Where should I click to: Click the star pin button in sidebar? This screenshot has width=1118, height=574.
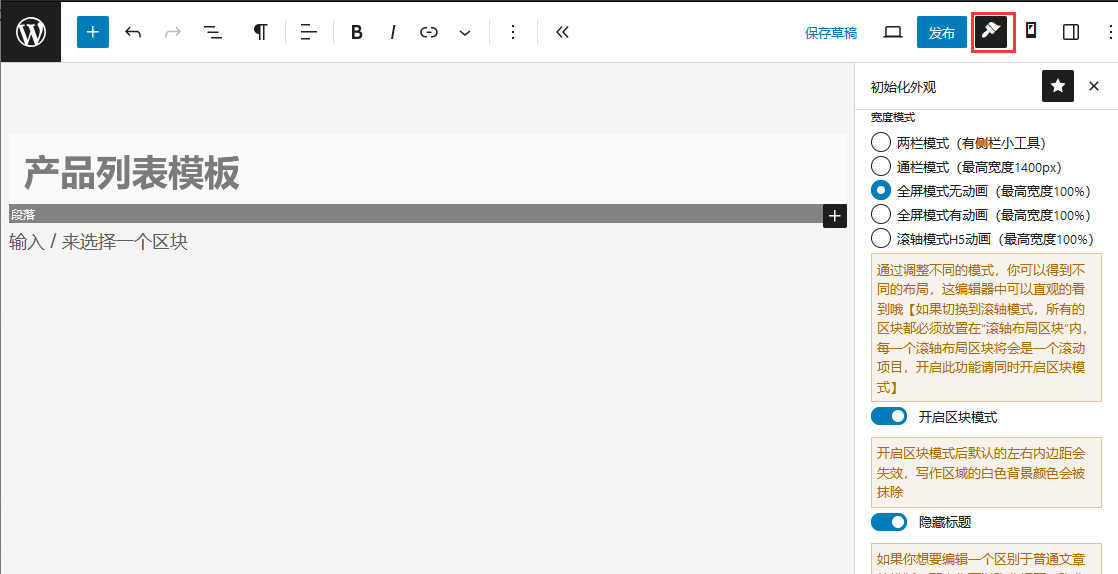tap(1058, 86)
